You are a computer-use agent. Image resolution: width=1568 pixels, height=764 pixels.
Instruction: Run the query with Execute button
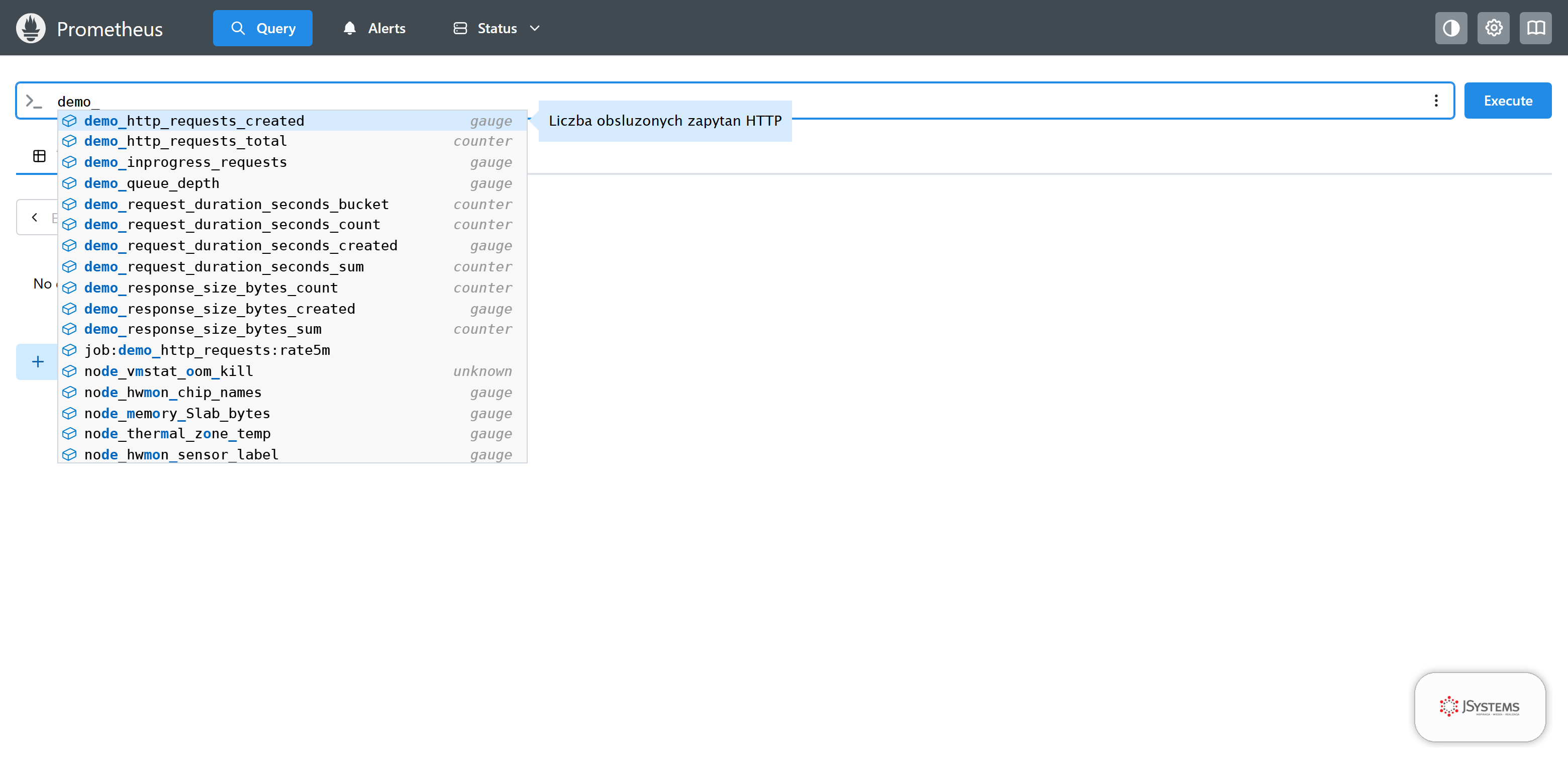1508,101
